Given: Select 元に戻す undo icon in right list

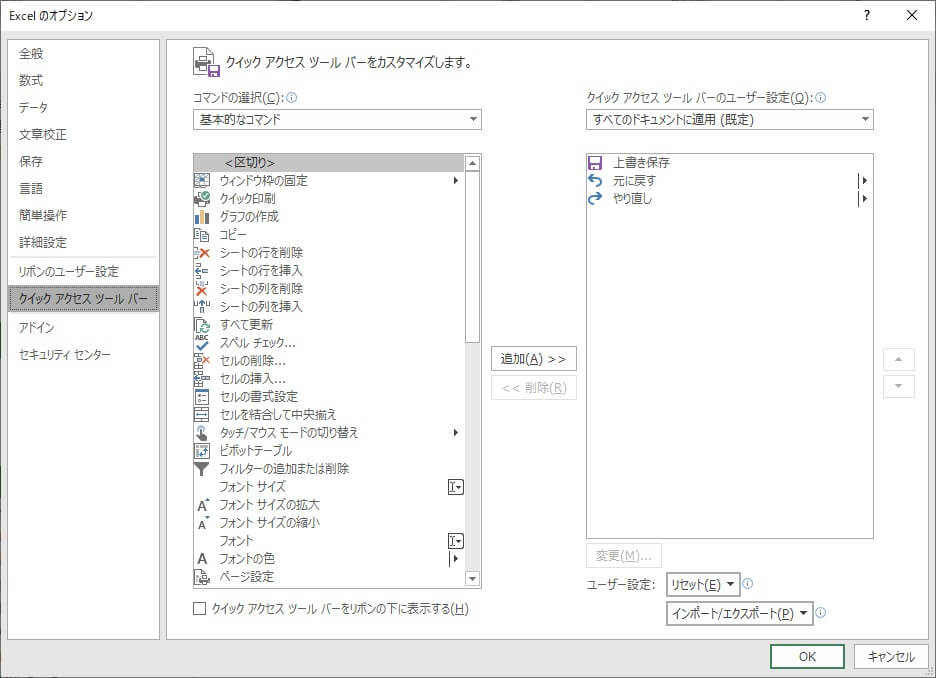Looking at the screenshot, I should 595,180.
